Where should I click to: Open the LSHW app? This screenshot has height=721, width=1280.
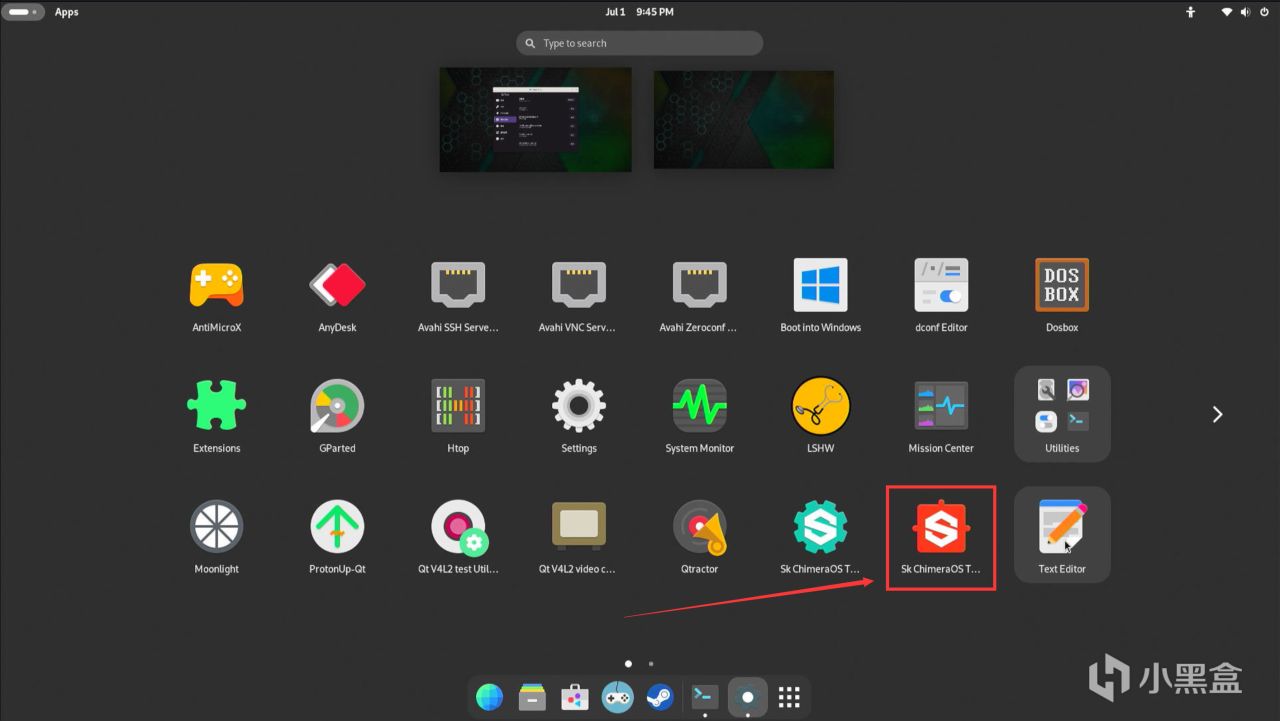(820, 406)
